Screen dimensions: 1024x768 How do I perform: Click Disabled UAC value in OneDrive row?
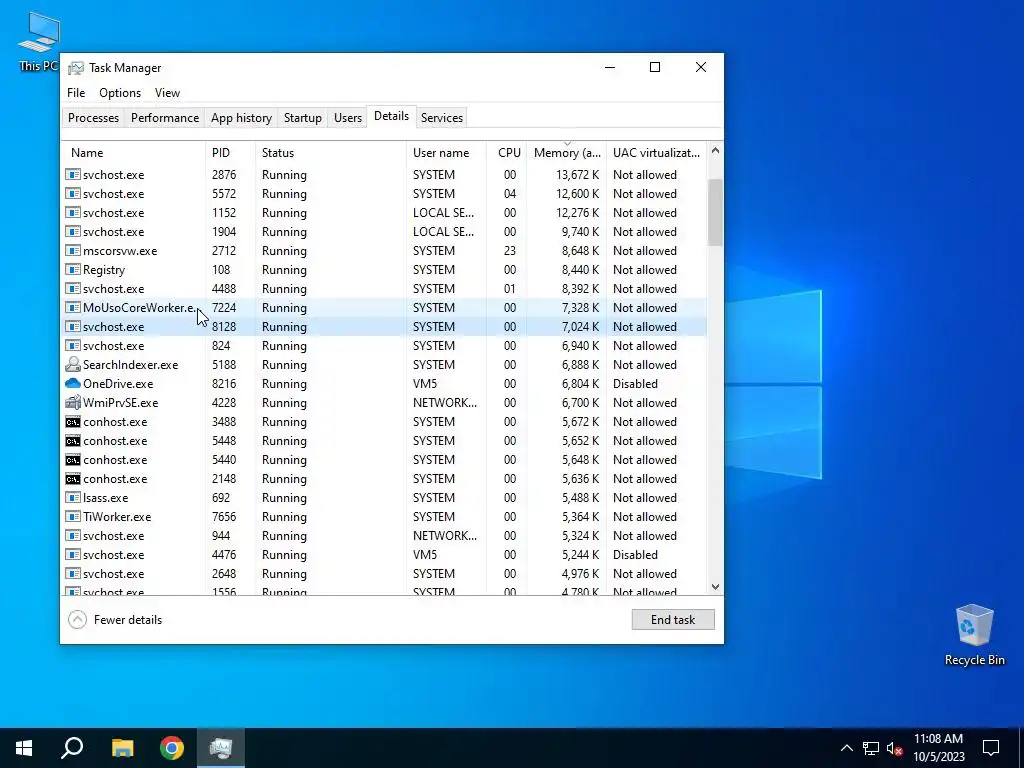pyautogui.click(x=635, y=384)
